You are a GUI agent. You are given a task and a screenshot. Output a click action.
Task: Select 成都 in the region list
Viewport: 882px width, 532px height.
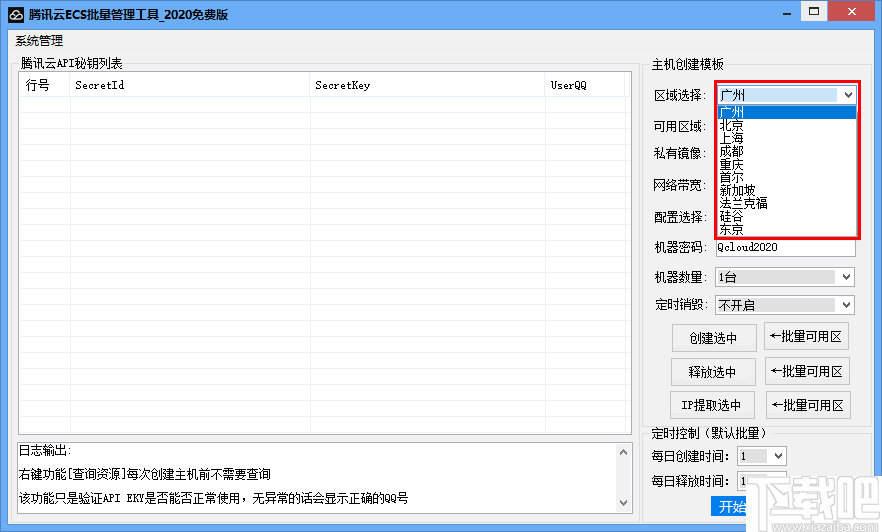(787, 151)
